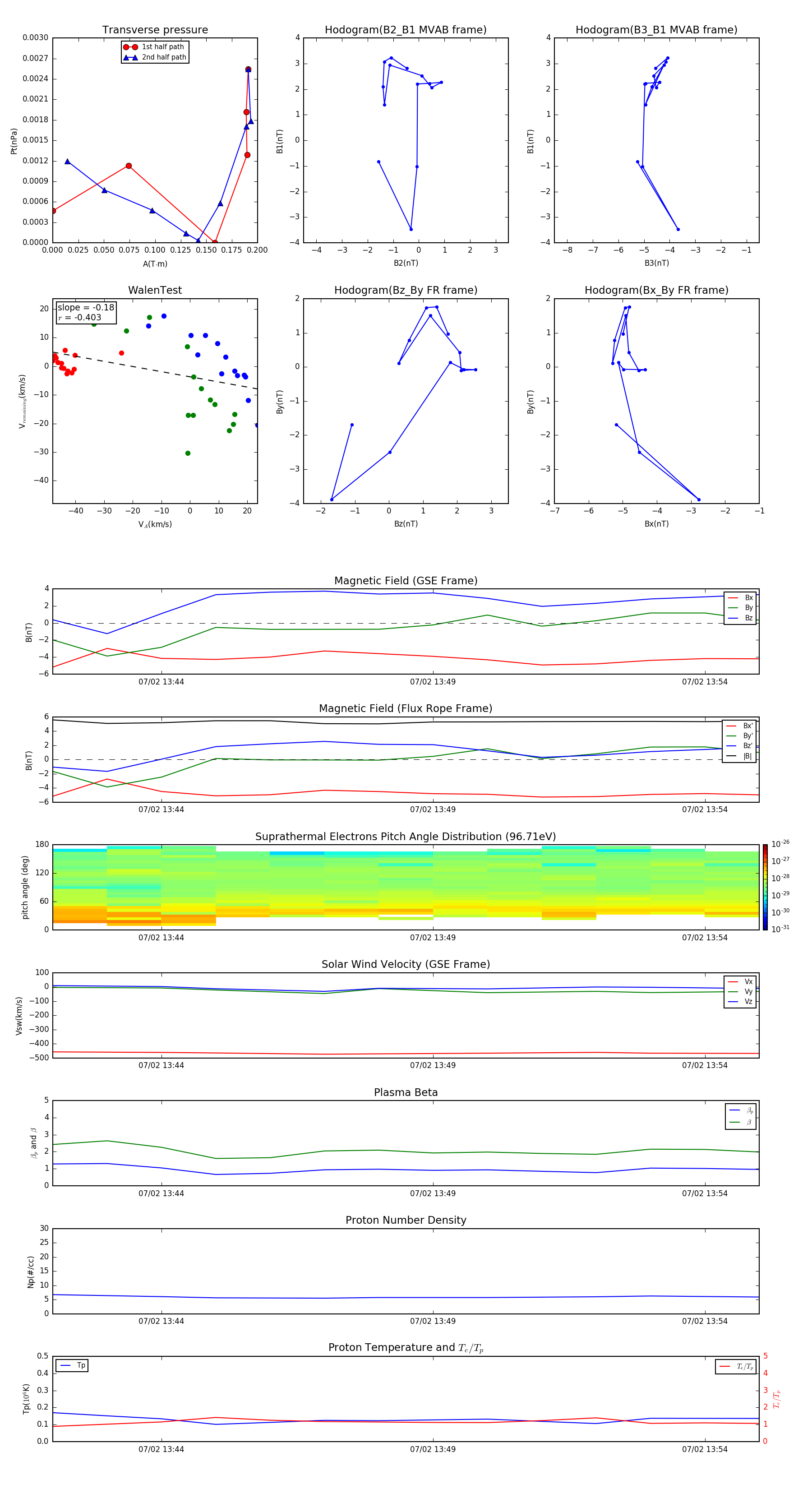The width and height of the screenshot is (812, 1489).
Task: Click the 'Hodogram(B3_B1 MVAB frame)' title
Action: (656, 29)
